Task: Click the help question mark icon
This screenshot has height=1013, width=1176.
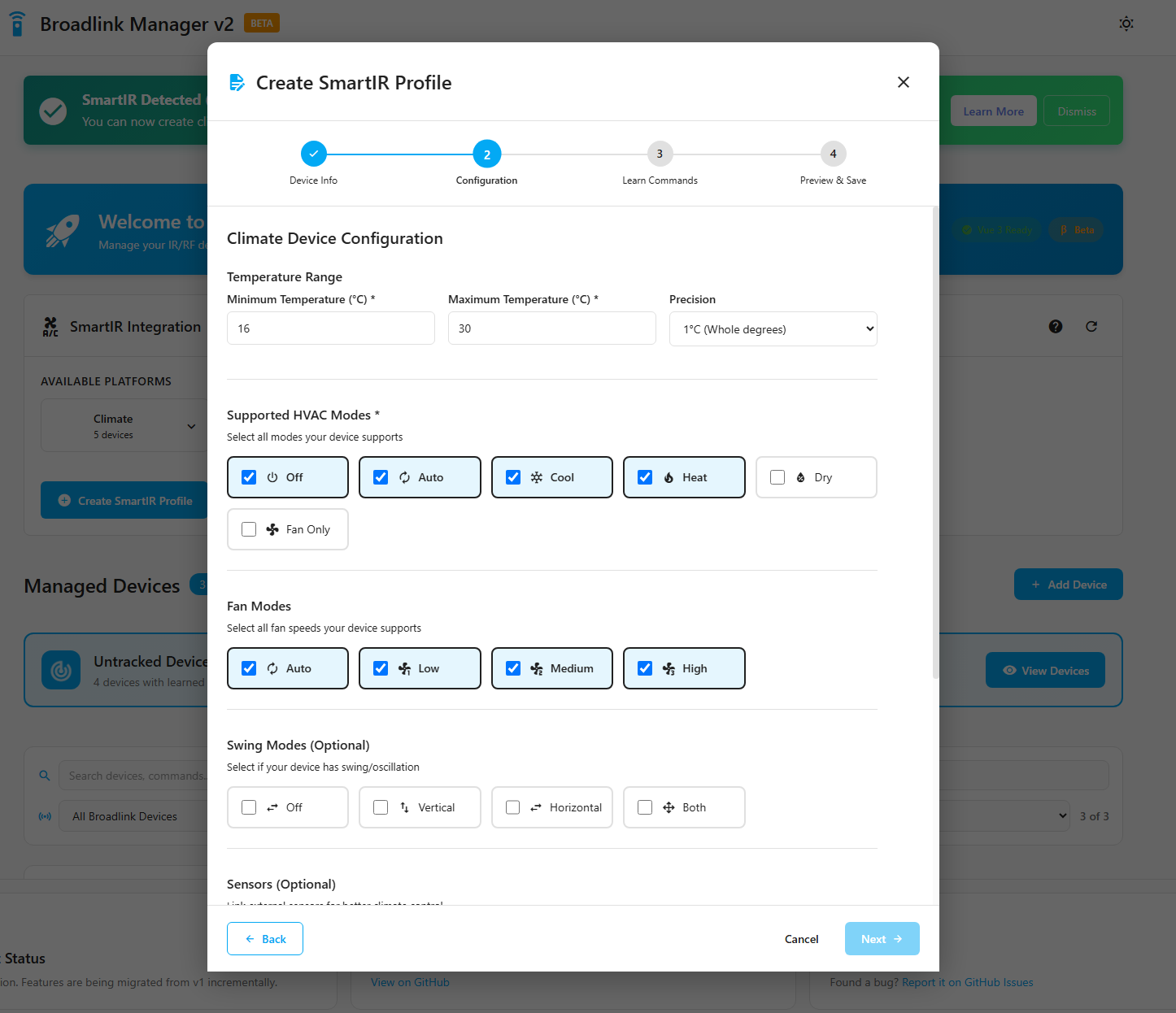Action: coord(1056,327)
